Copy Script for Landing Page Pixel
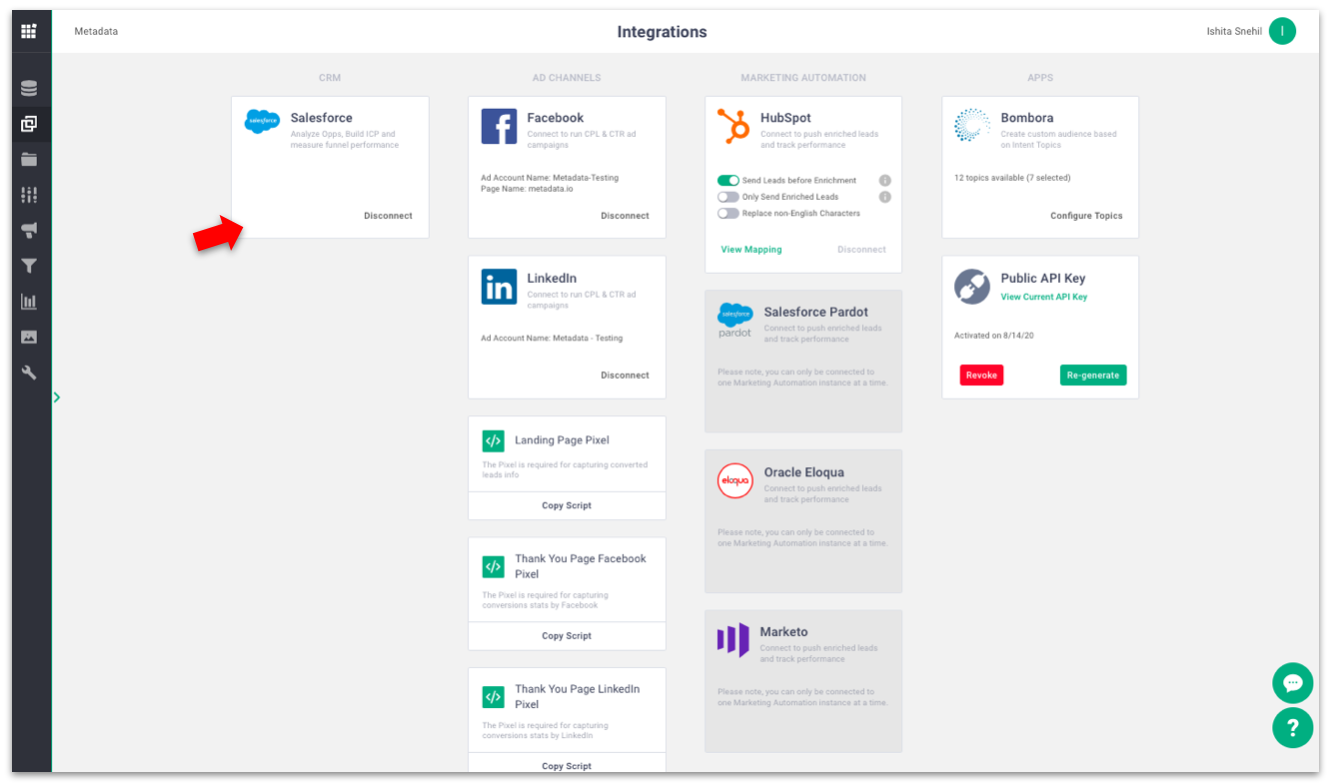Viewport: 1331px width, 784px height. pos(566,506)
